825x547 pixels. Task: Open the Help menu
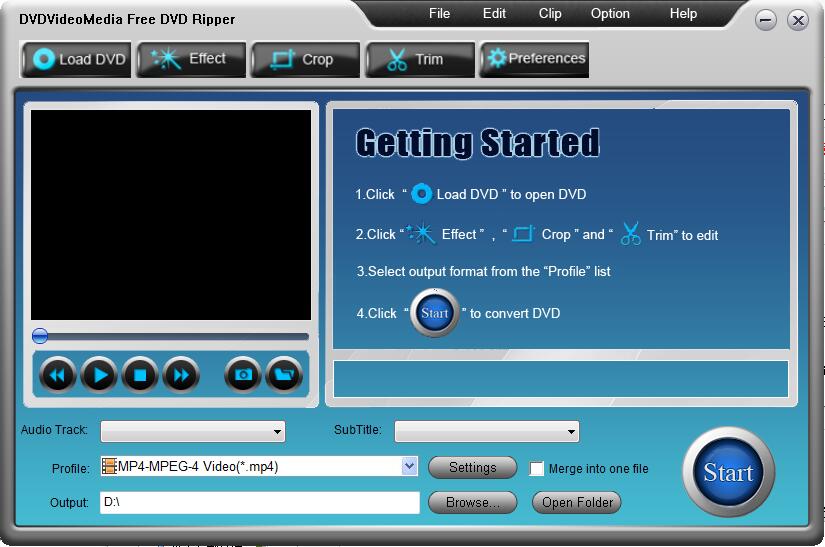click(x=683, y=13)
